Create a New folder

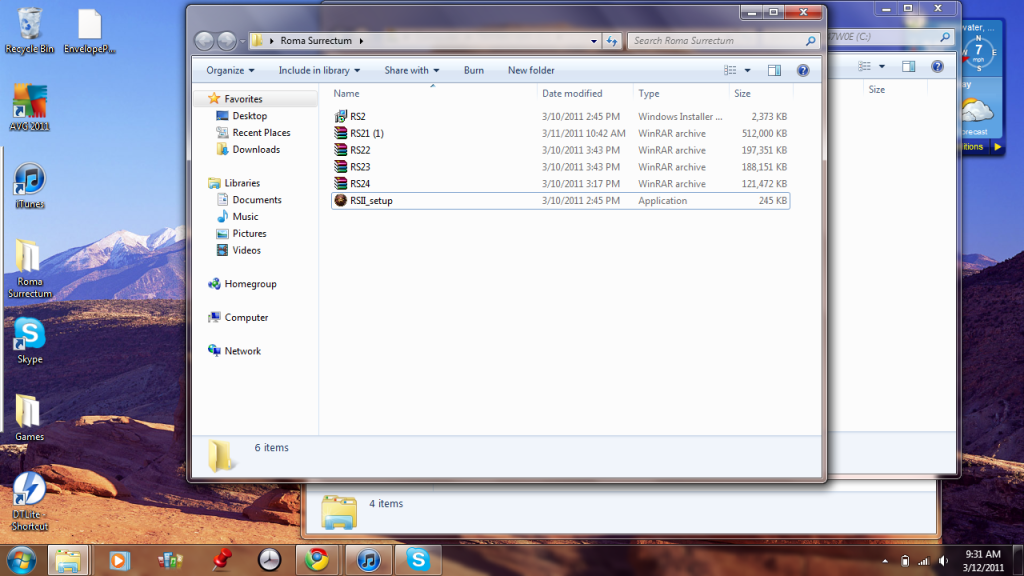pyautogui.click(x=531, y=71)
